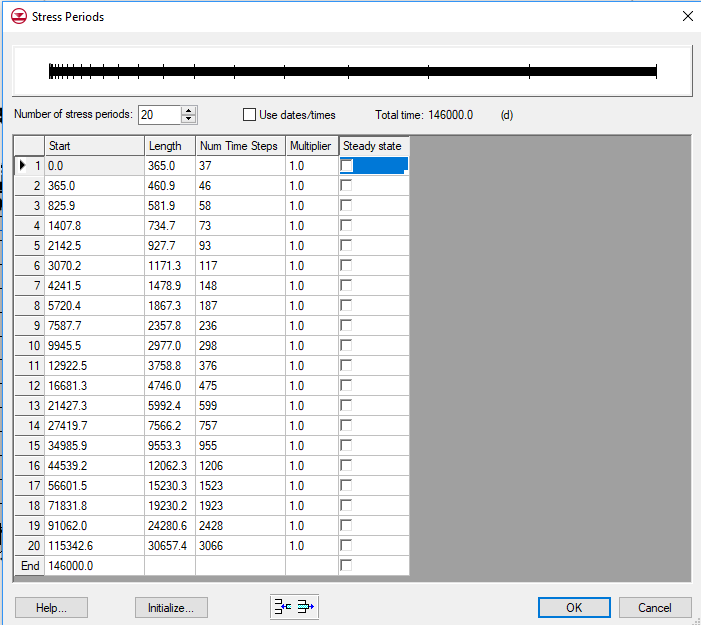Click Num Time Steps cell 2428
The height and width of the screenshot is (625, 701).
click(241, 525)
